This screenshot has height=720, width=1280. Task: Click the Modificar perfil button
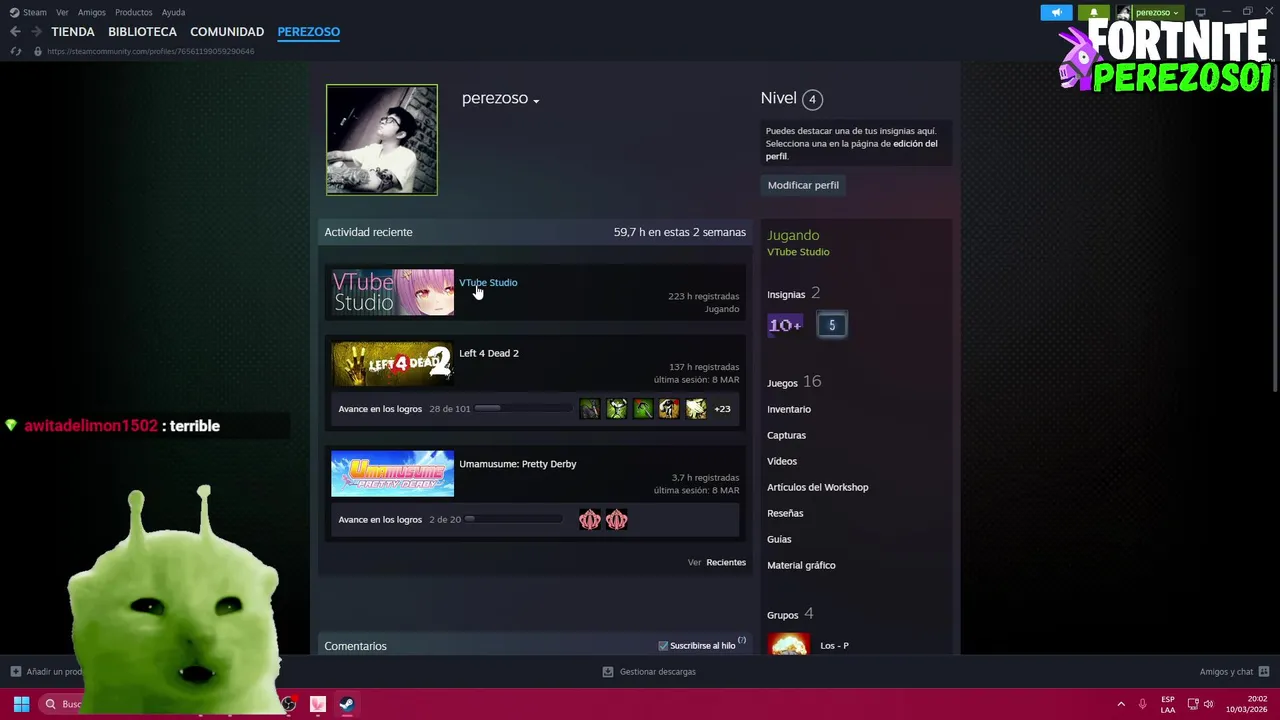tap(803, 185)
